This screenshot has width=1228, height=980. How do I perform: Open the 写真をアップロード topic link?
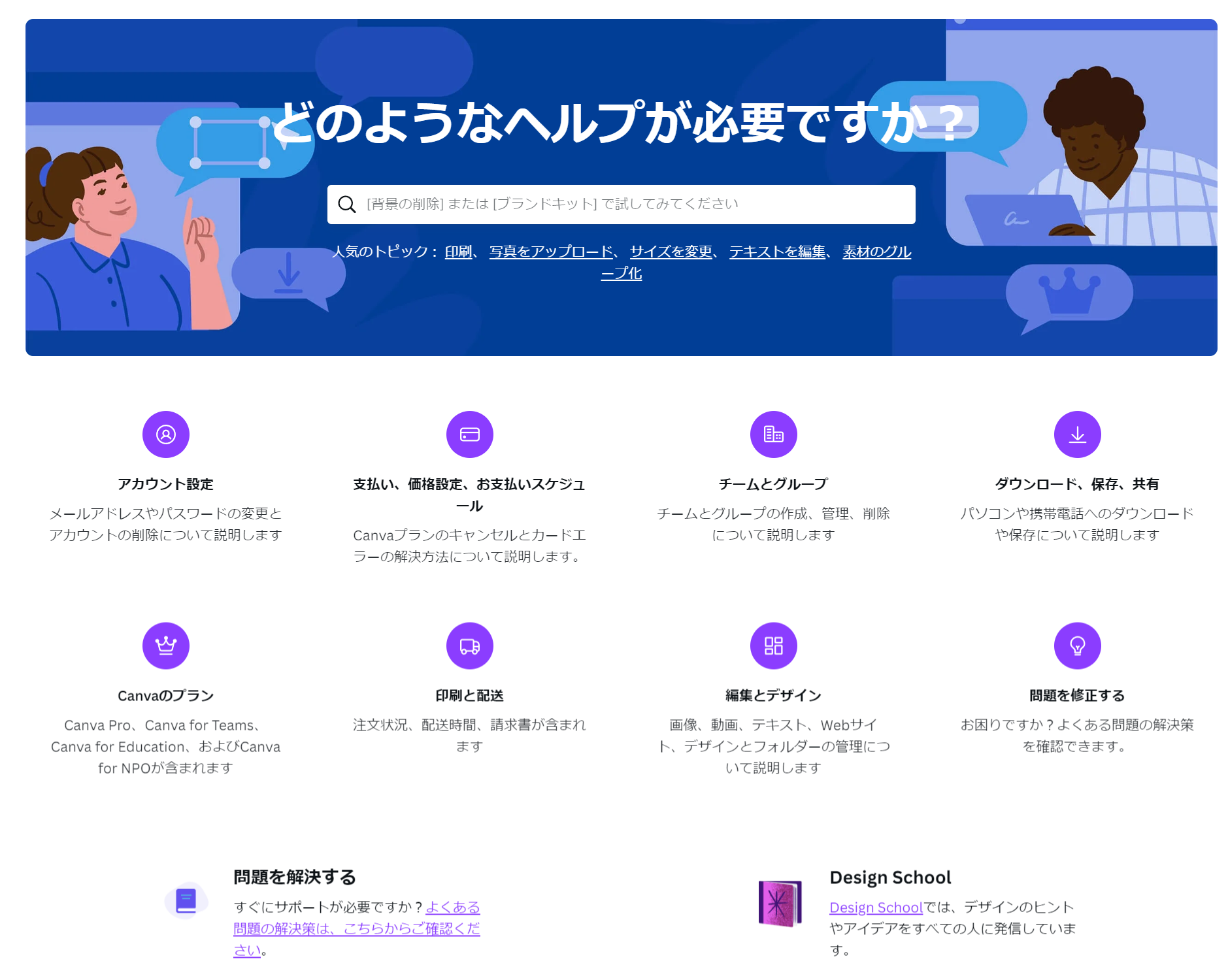click(x=551, y=252)
